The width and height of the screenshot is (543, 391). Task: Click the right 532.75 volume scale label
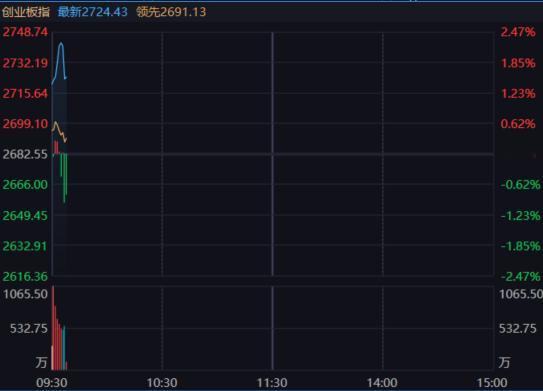coord(517,328)
